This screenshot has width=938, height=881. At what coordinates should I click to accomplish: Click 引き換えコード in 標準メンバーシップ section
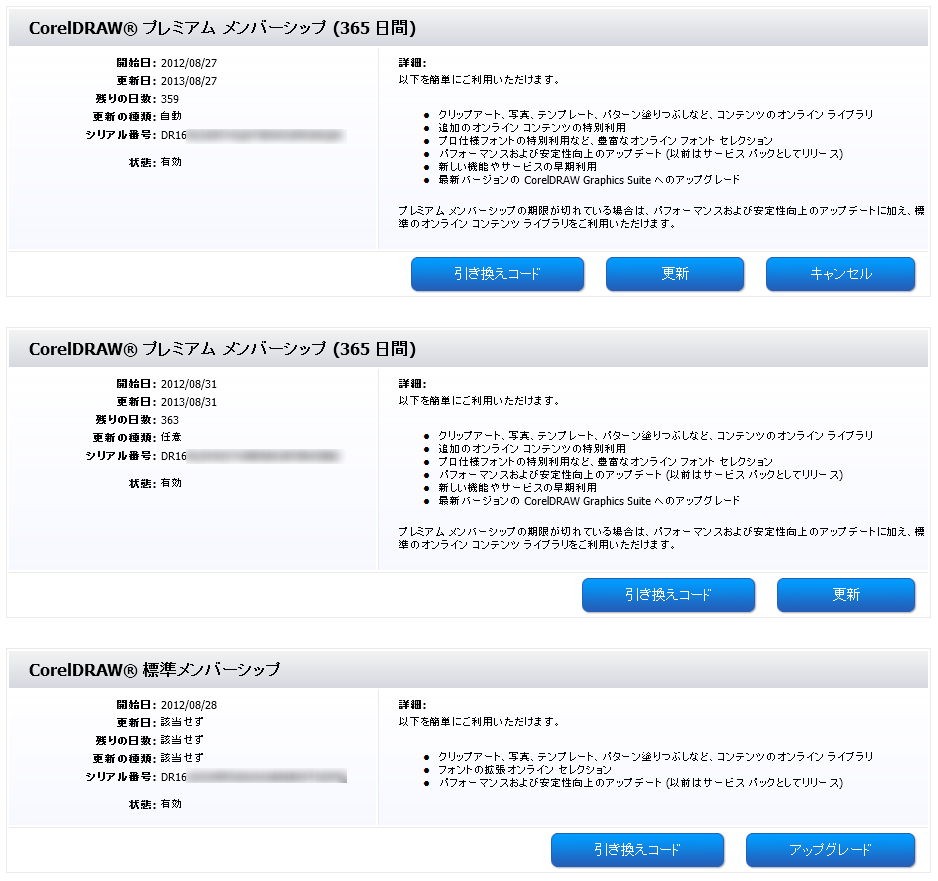(x=637, y=850)
